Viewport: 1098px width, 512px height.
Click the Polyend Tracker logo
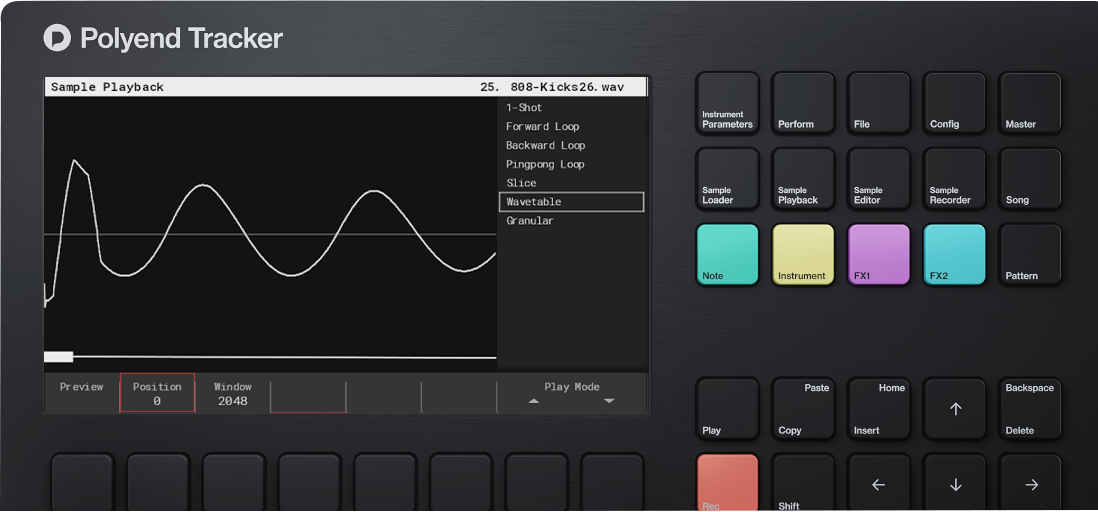tap(163, 38)
